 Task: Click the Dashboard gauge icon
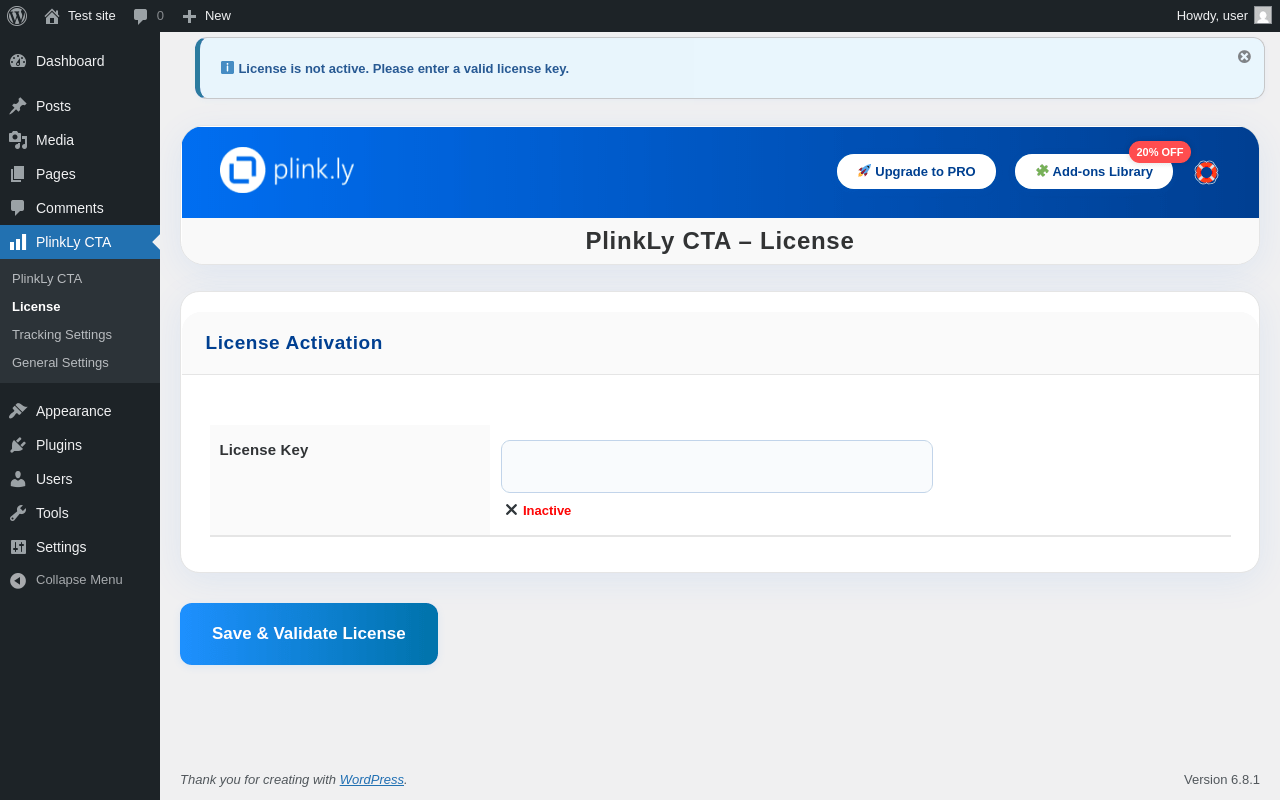point(18,61)
